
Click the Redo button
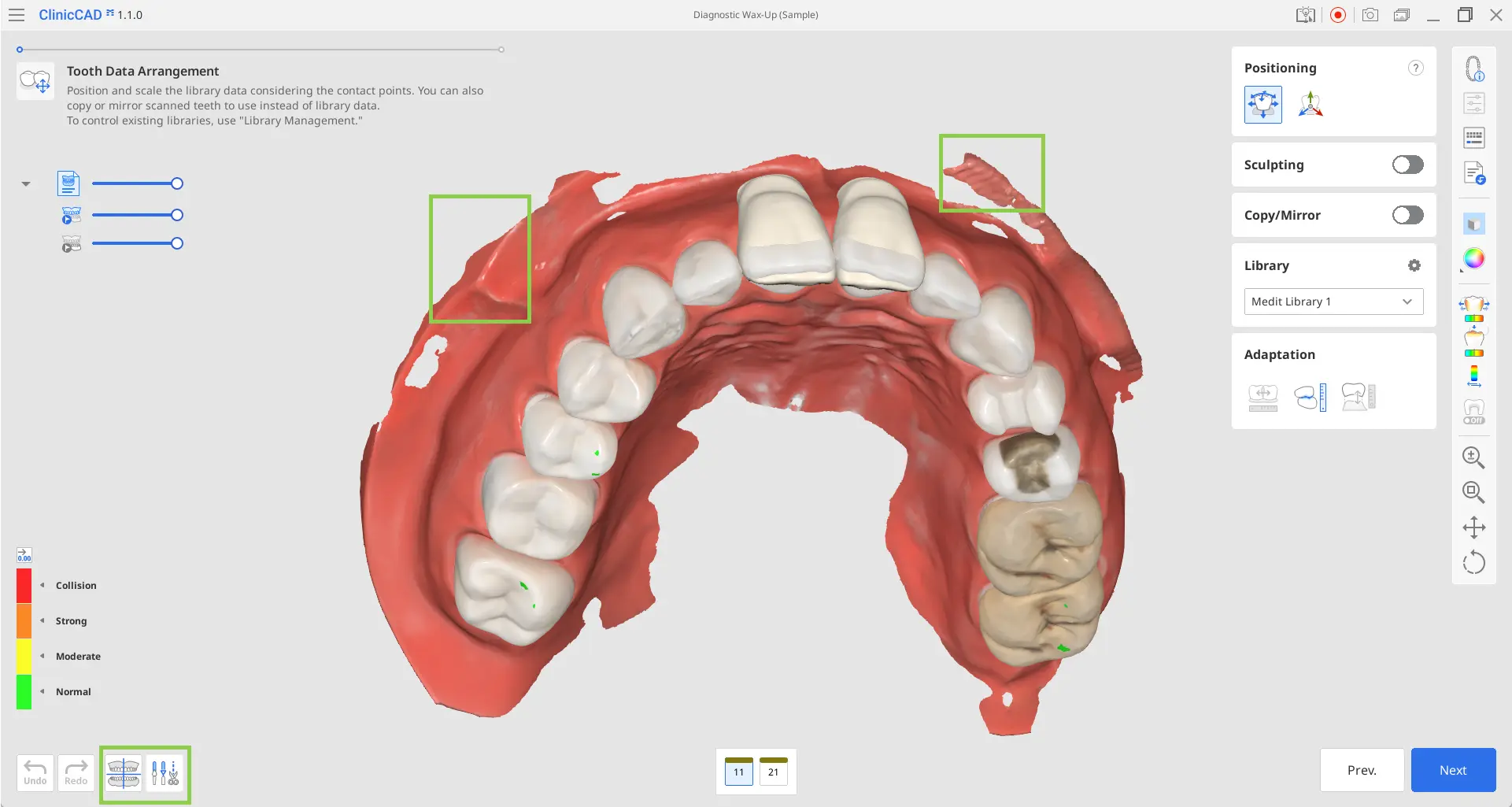click(x=76, y=773)
